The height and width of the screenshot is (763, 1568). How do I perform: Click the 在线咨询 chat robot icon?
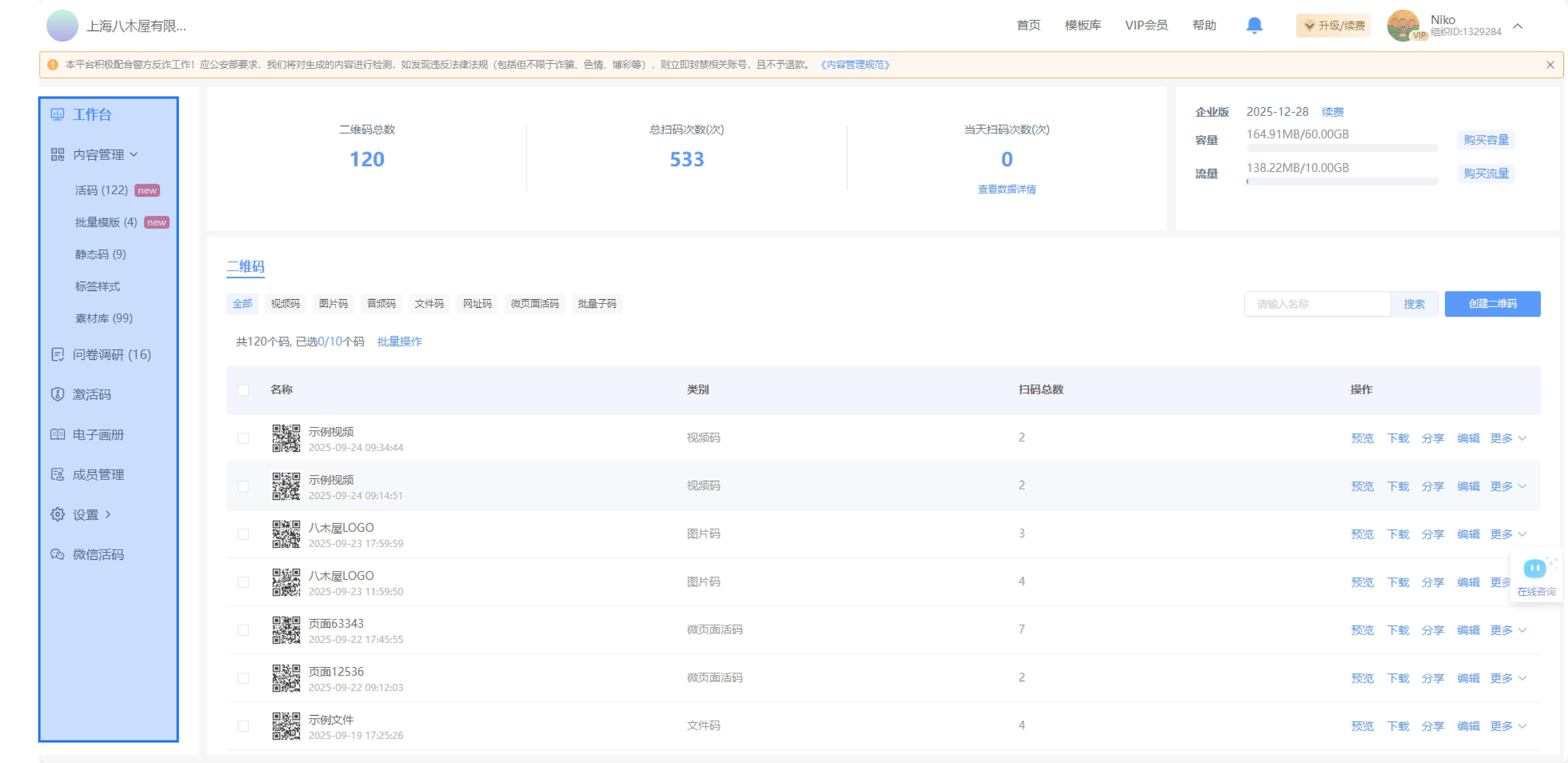pos(1535,569)
